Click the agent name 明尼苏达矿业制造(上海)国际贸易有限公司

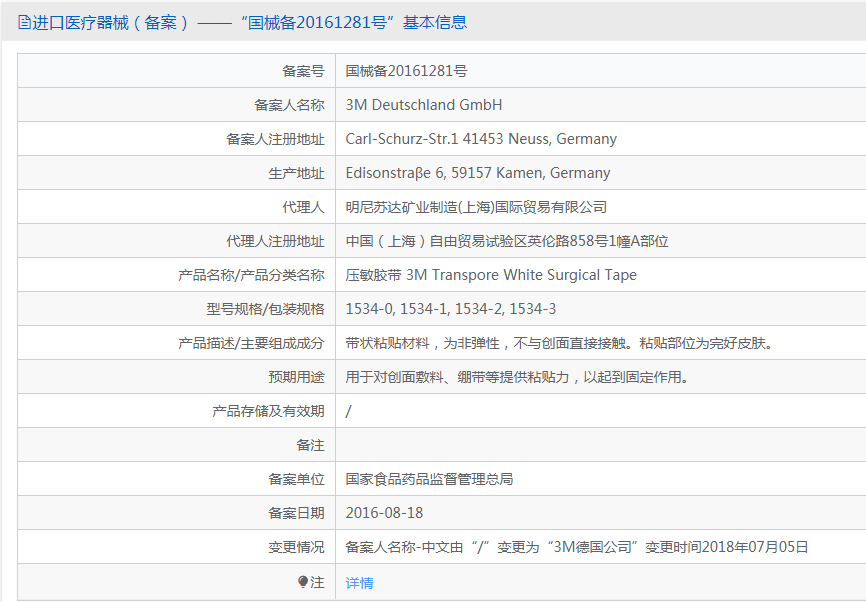pyautogui.click(x=476, y=207)
